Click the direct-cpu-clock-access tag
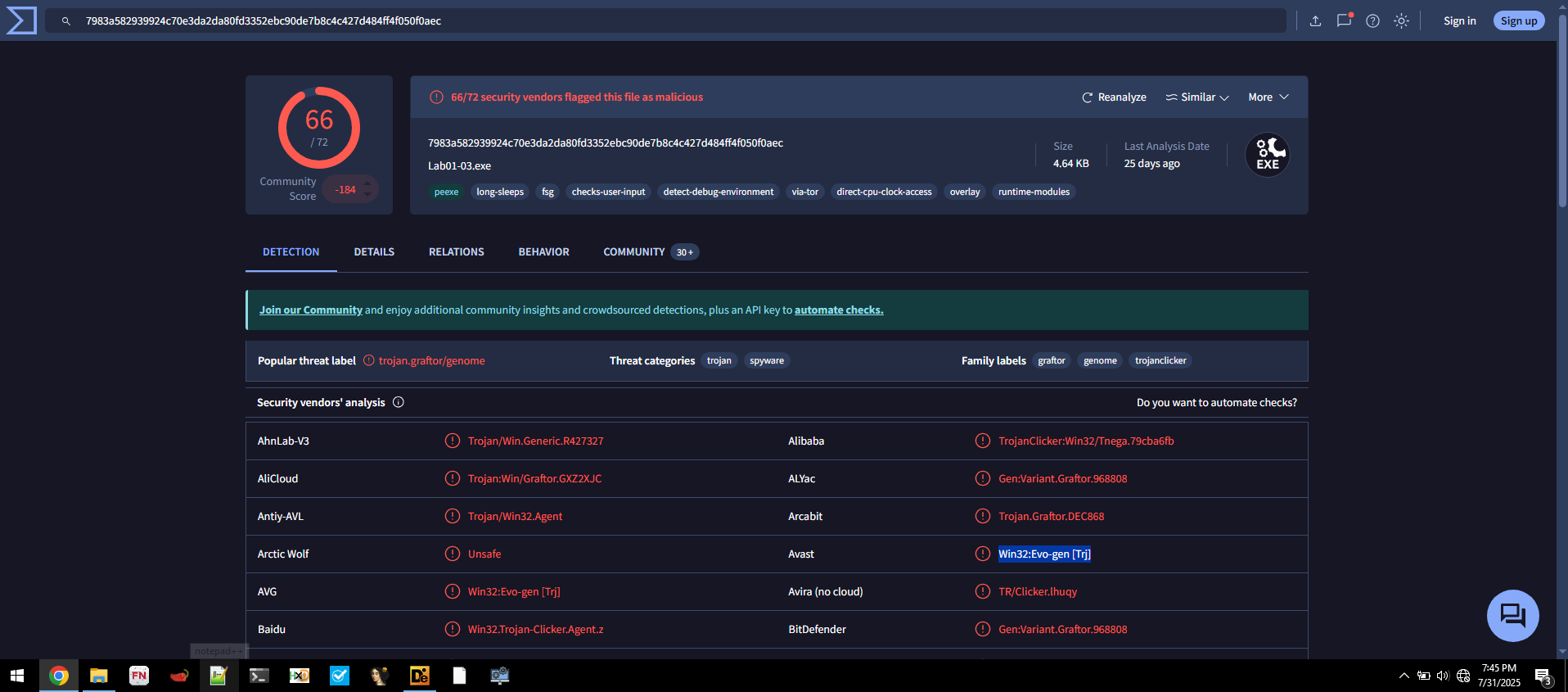The width and height of the screenshot is (1568, 692). [x=884, y=192]
